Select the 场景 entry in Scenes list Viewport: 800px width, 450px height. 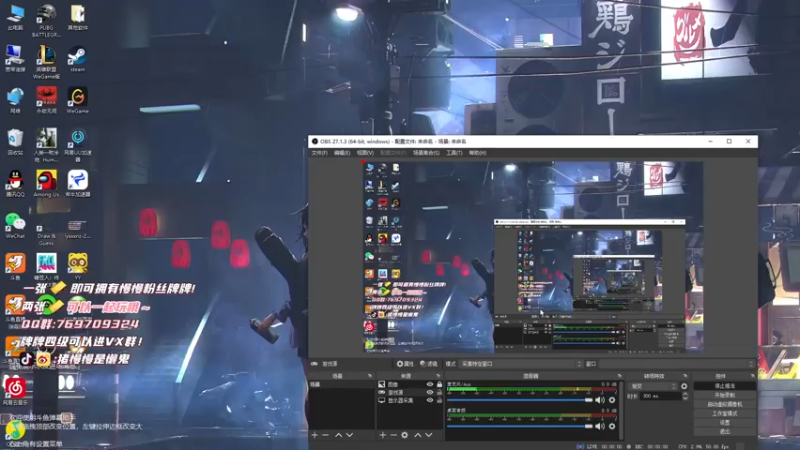[341, 384]
